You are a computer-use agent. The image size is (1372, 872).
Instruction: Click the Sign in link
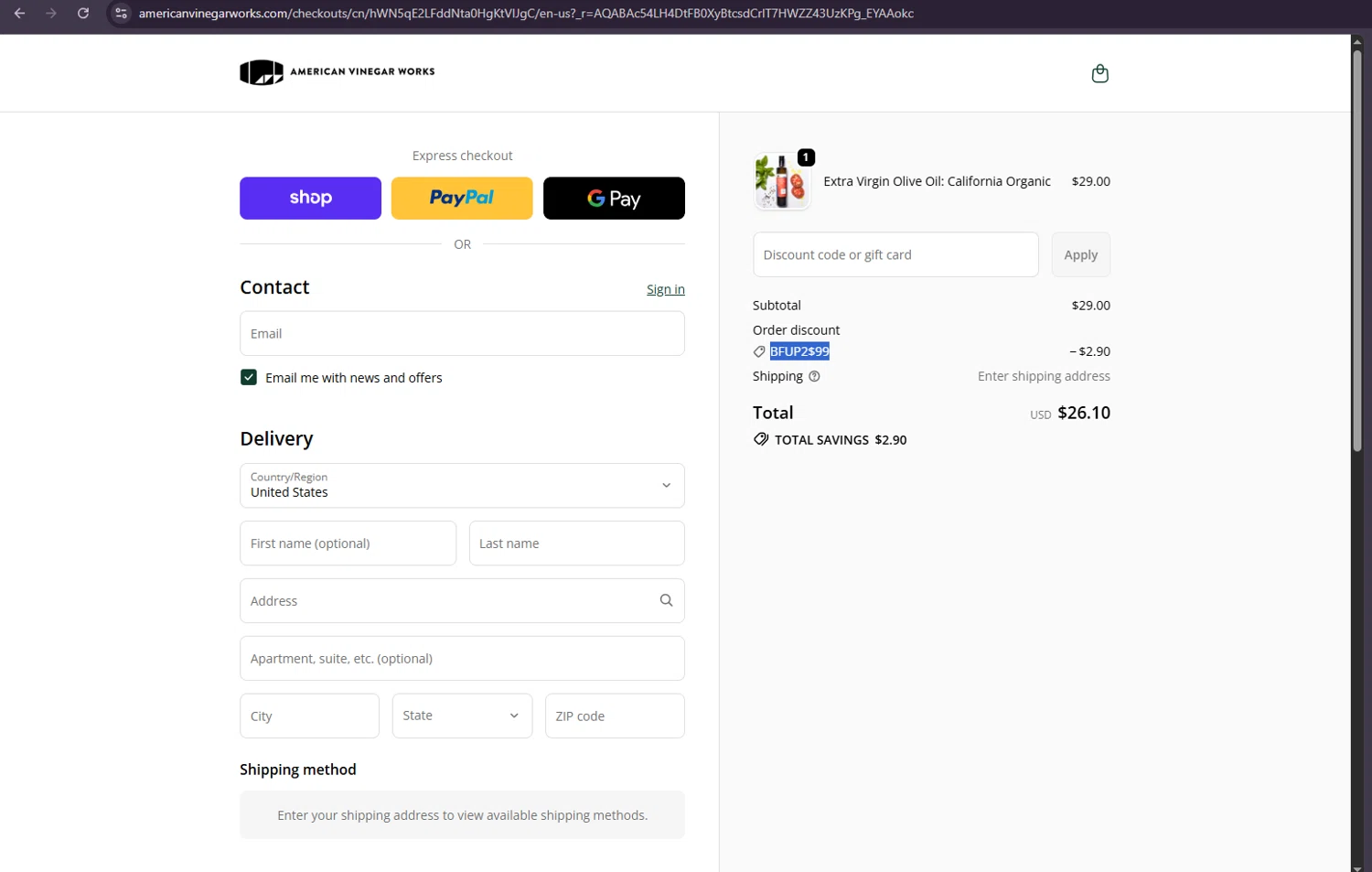[665, 289]
